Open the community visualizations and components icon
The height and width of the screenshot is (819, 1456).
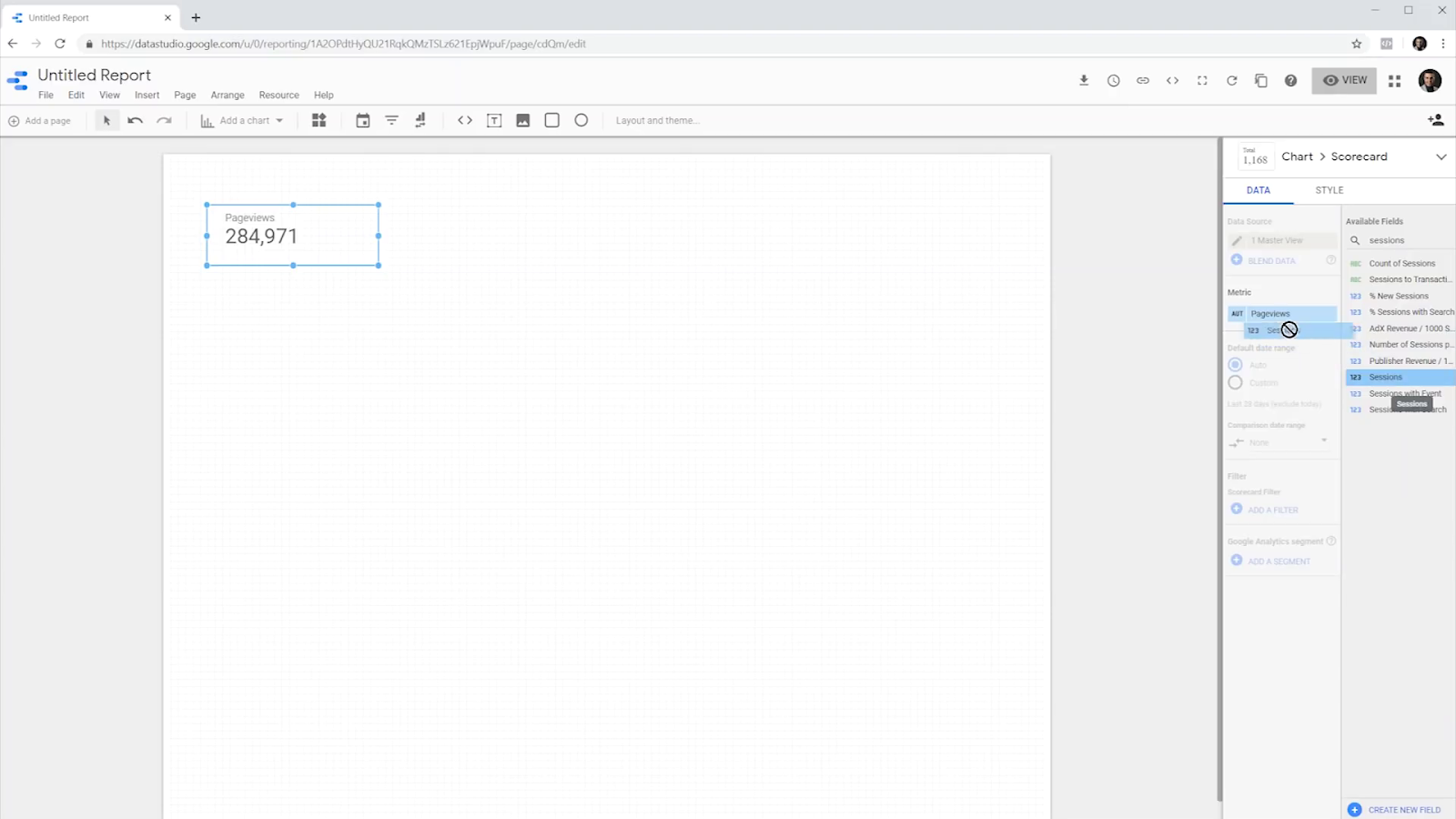pos(318,120)
